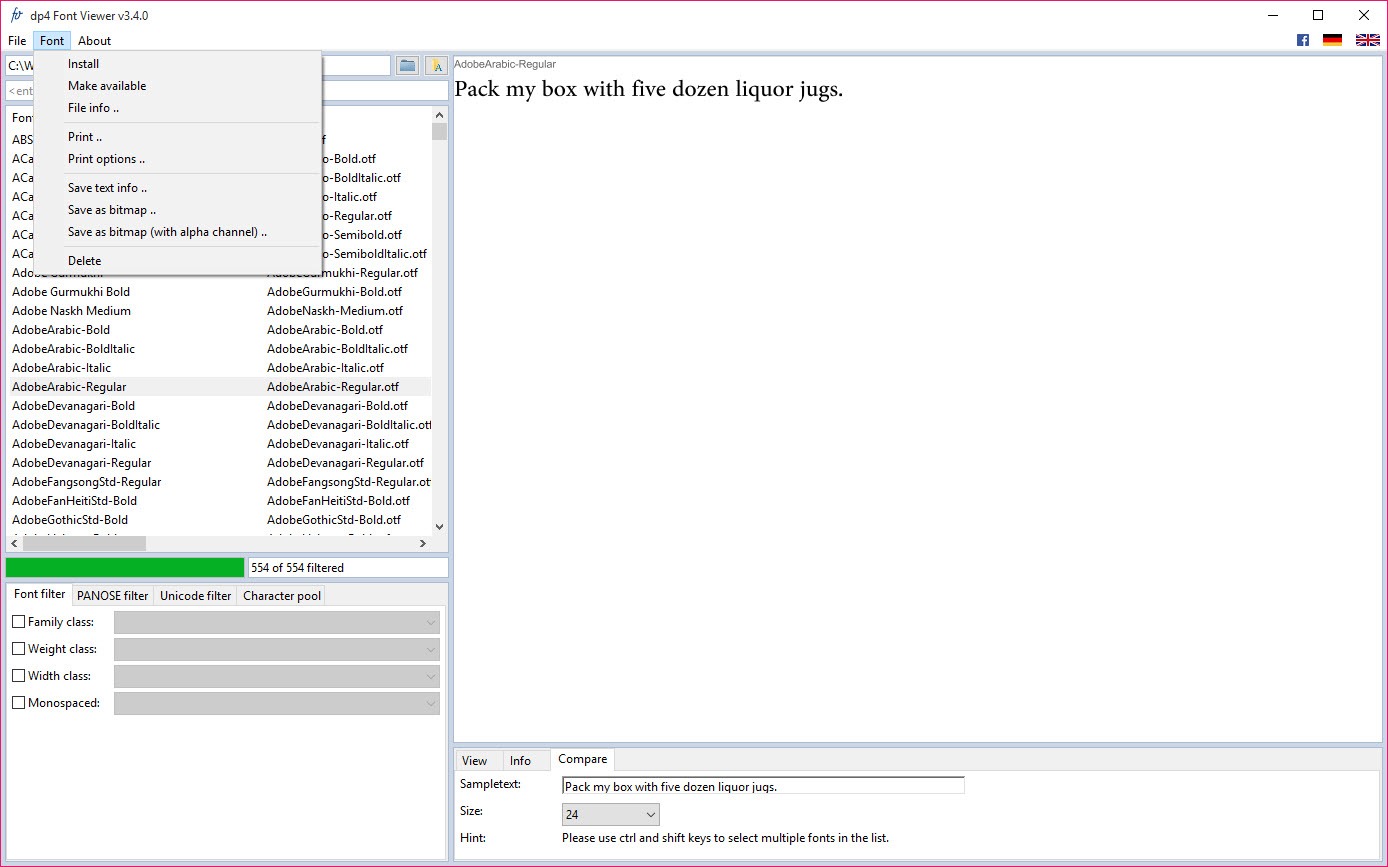This screenshot has height=867, width=1388.
Task: Open the Size dropdown showing 24
Action: pos(610,815)
